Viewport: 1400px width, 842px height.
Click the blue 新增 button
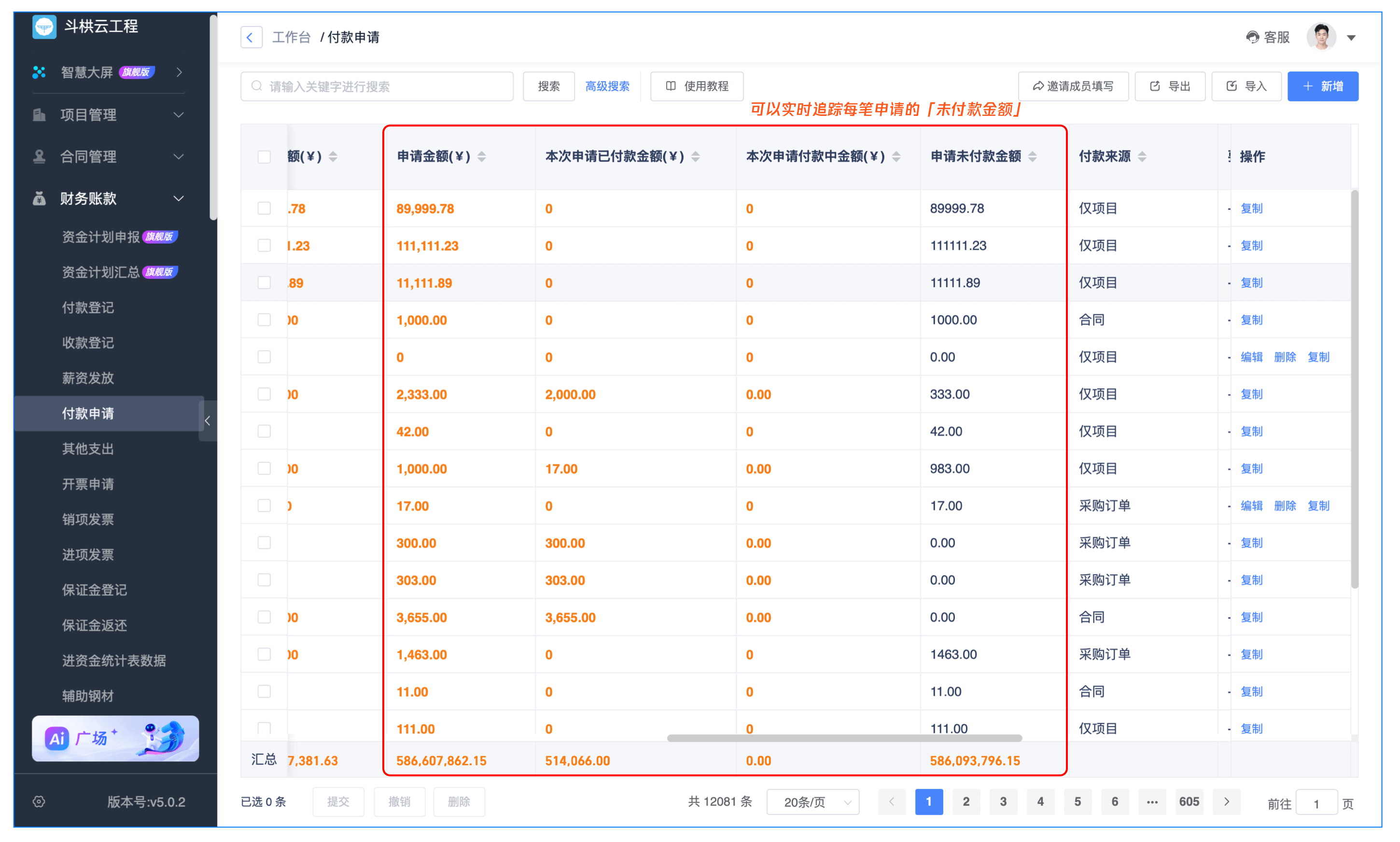coord(1322,86)
